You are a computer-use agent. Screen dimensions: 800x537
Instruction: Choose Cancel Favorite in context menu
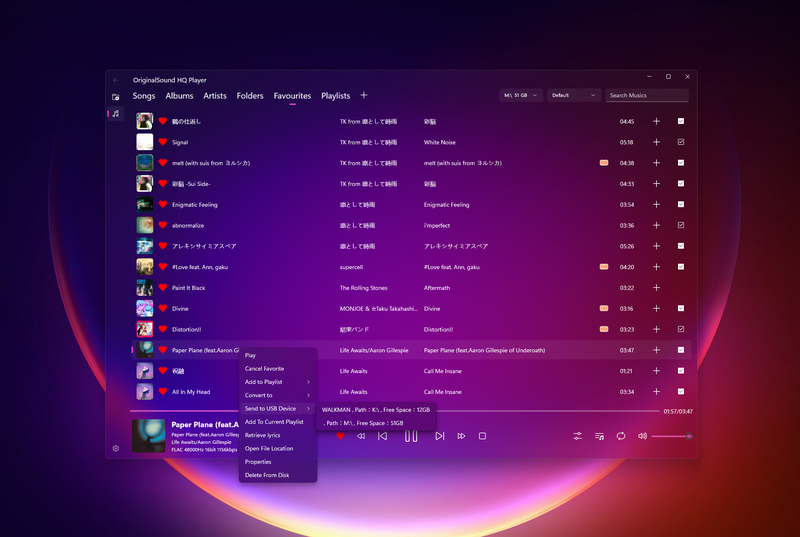(x=278, y=369)
